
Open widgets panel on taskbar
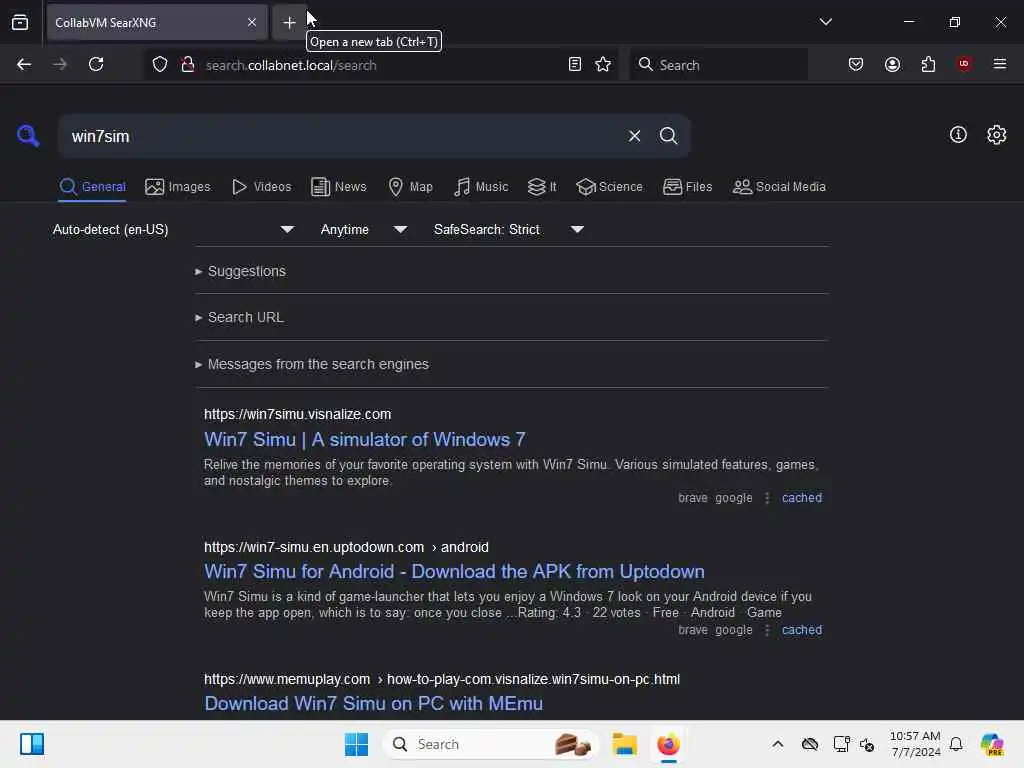(31, 744)
